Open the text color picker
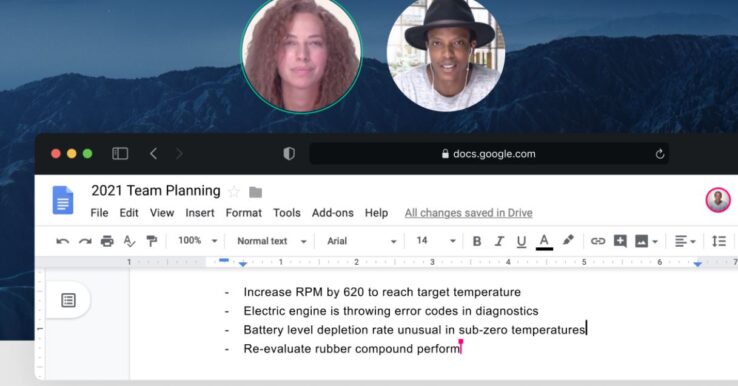This screenshot has height=386, width=738. pos(544,241)
